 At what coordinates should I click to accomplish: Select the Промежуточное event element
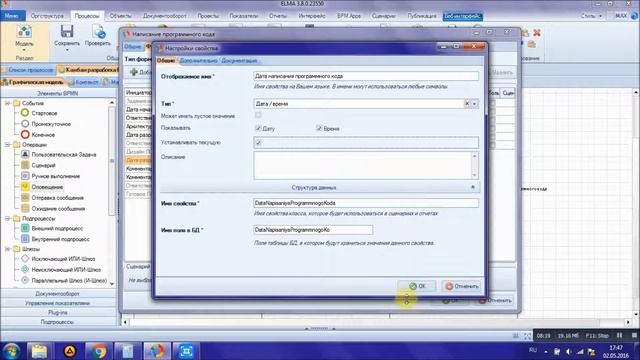[51, 123]
